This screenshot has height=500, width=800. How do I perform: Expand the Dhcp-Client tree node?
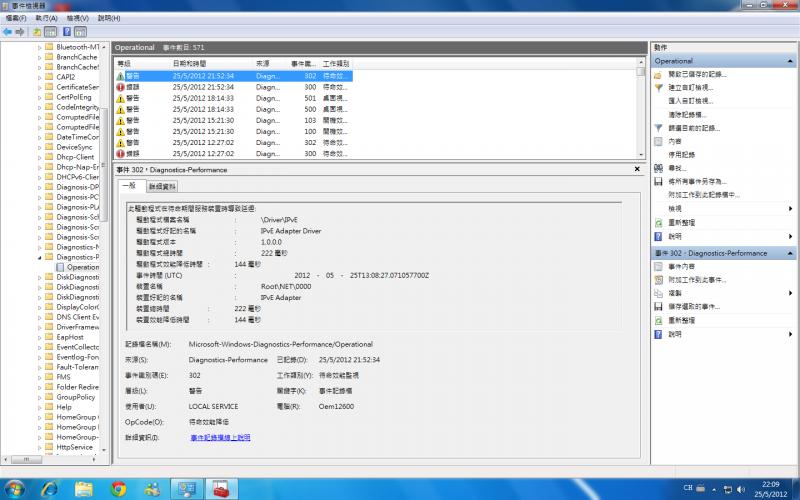coord(41,157)
